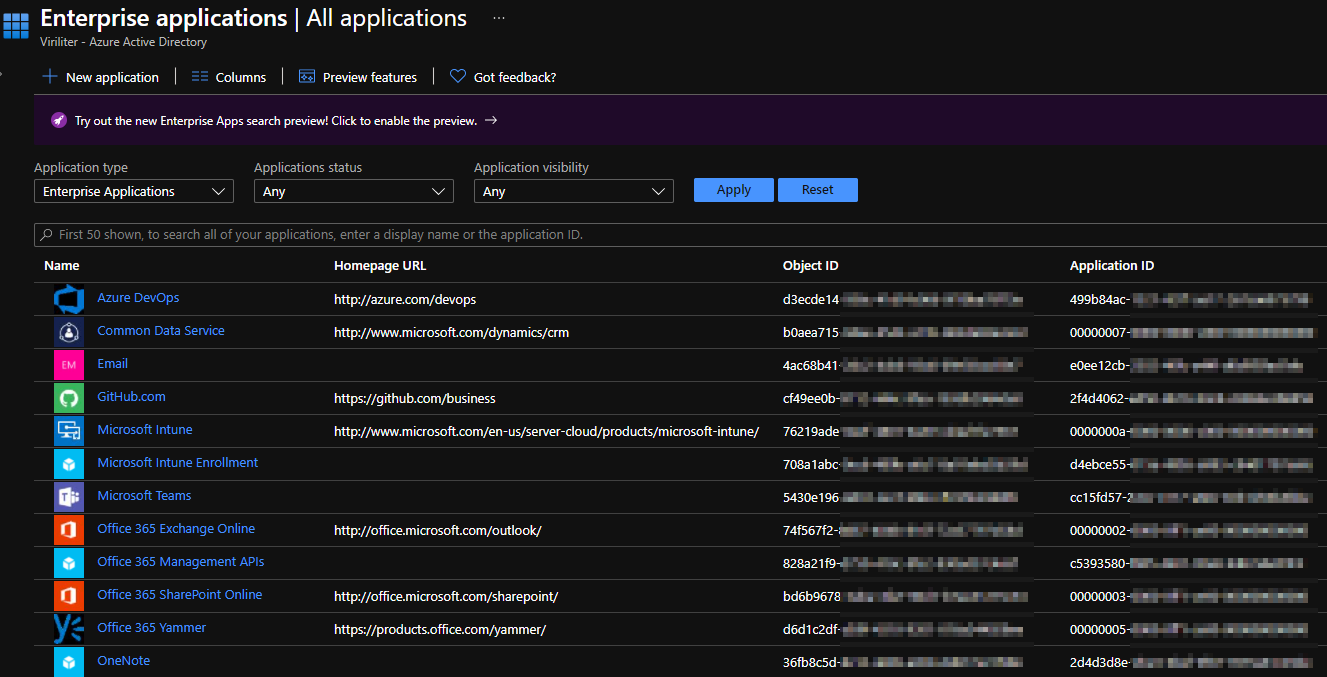Screen dimensions: 1327x677
Task: Click the Microsoft Intune app icon
Action: click(x=69, y=431)
